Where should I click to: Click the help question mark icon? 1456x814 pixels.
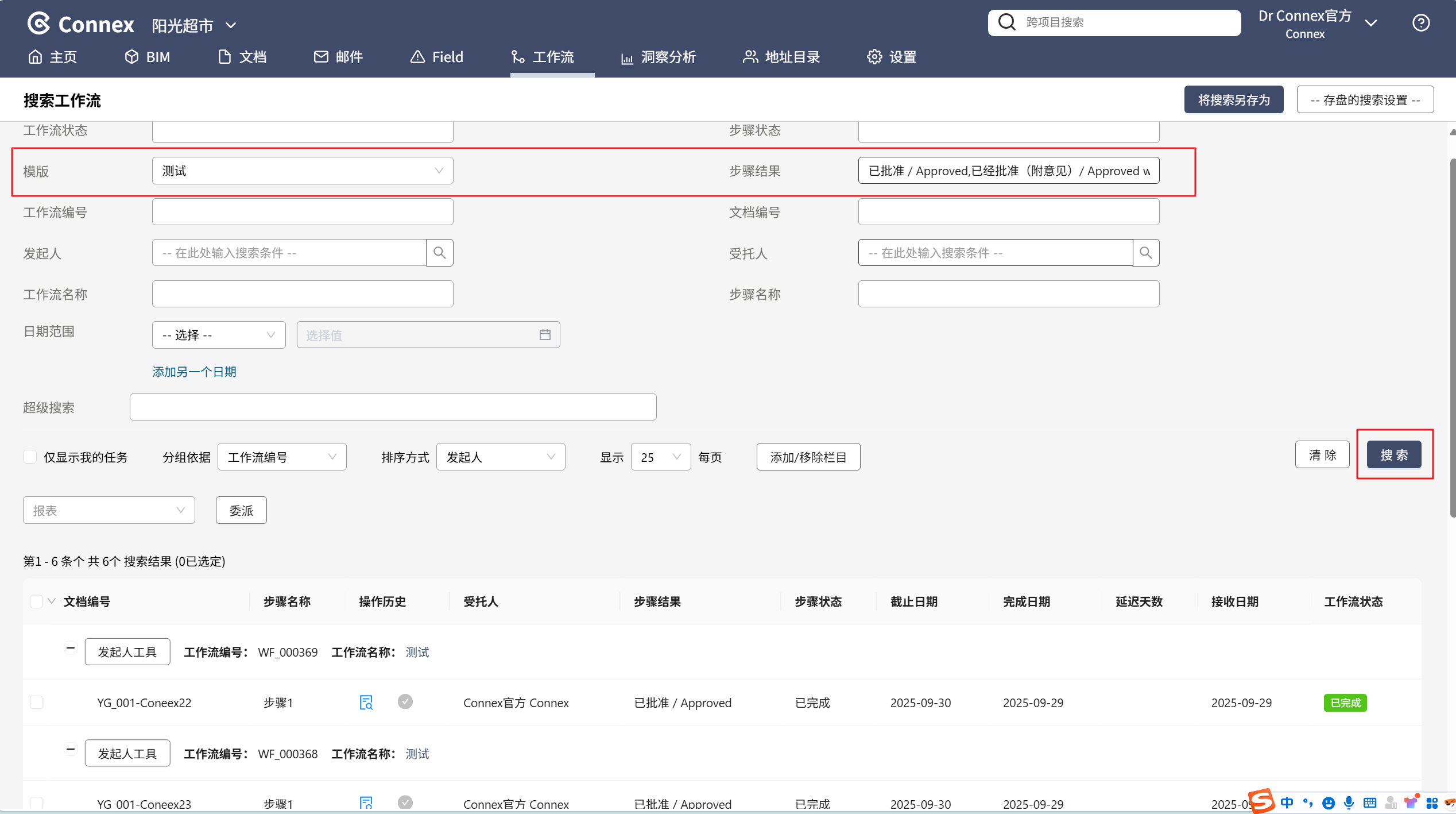click(1420, 23)
